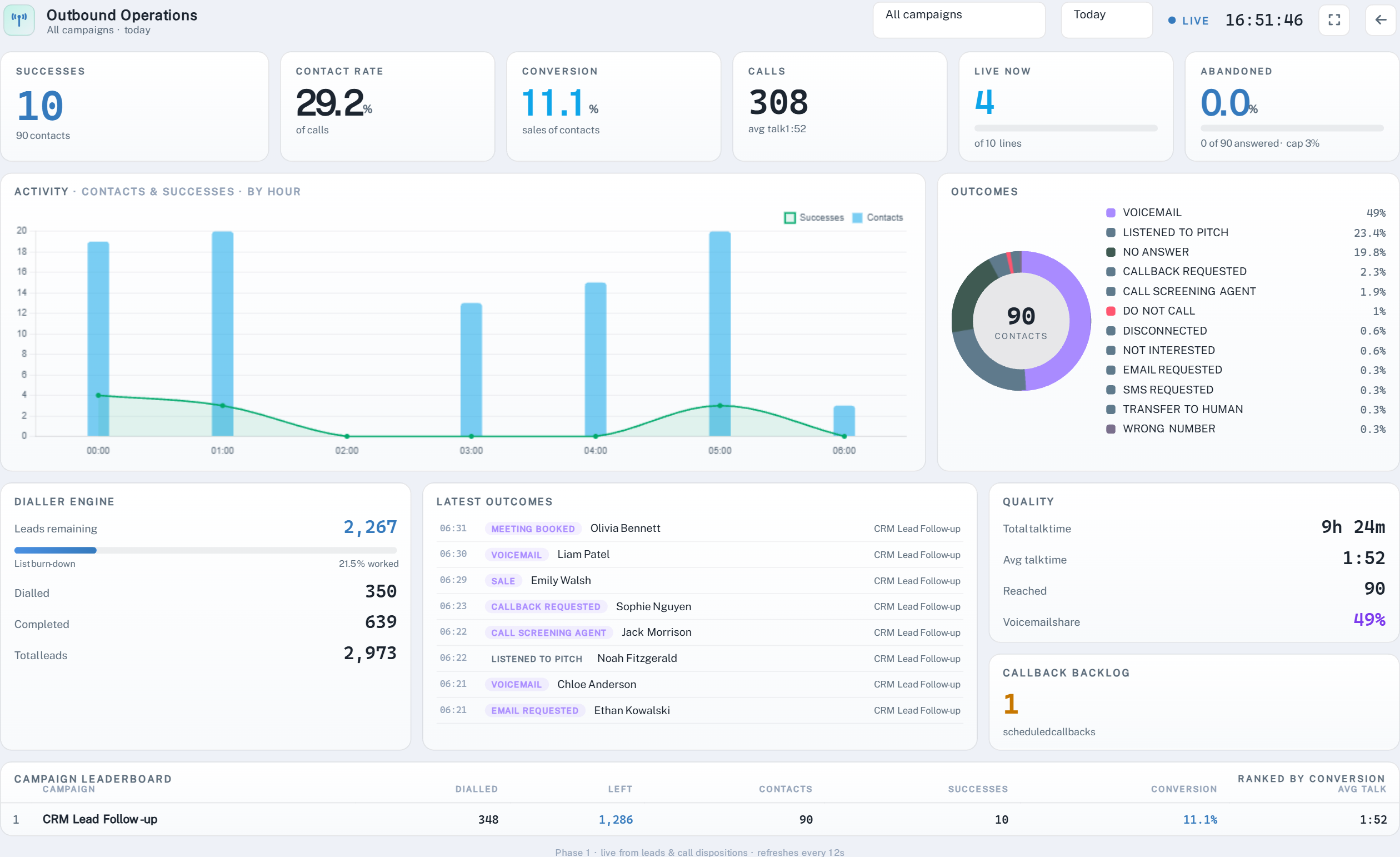Click the Callback Backlog count 1
The height and width of the screenshot is (857, 1400).
point(1011,704)
